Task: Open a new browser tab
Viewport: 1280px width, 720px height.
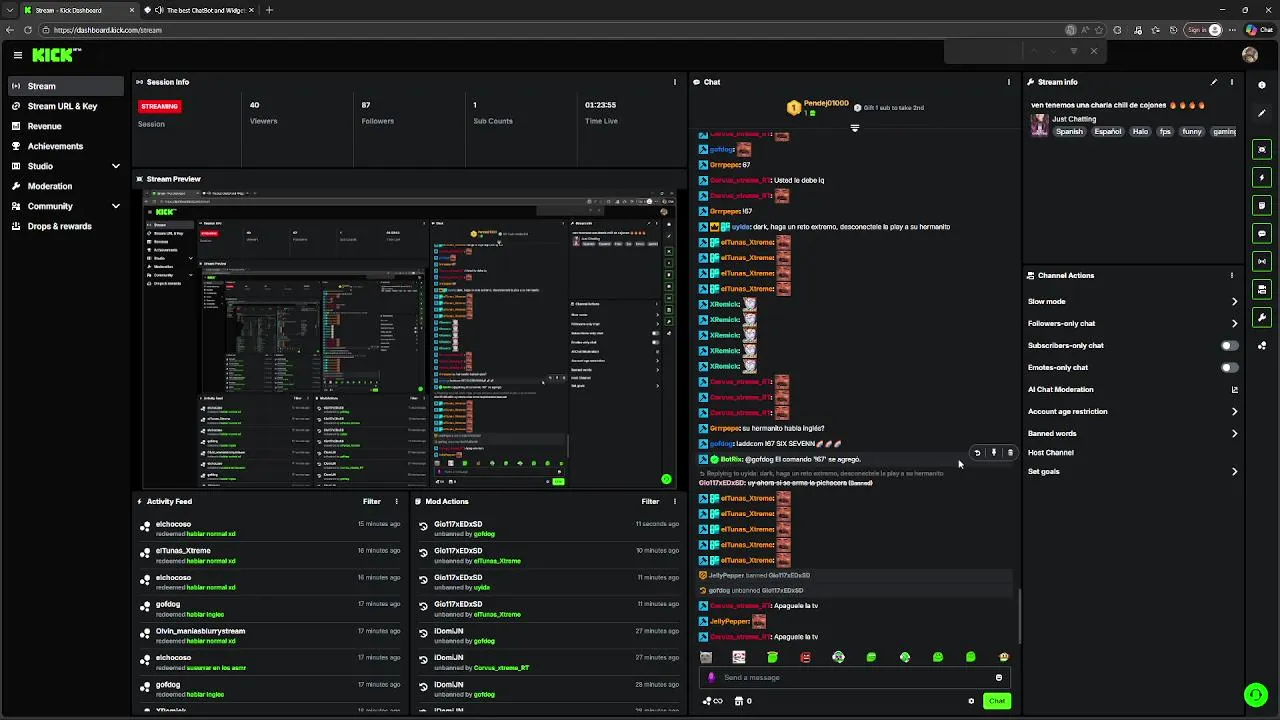Action: click(269, 10)
